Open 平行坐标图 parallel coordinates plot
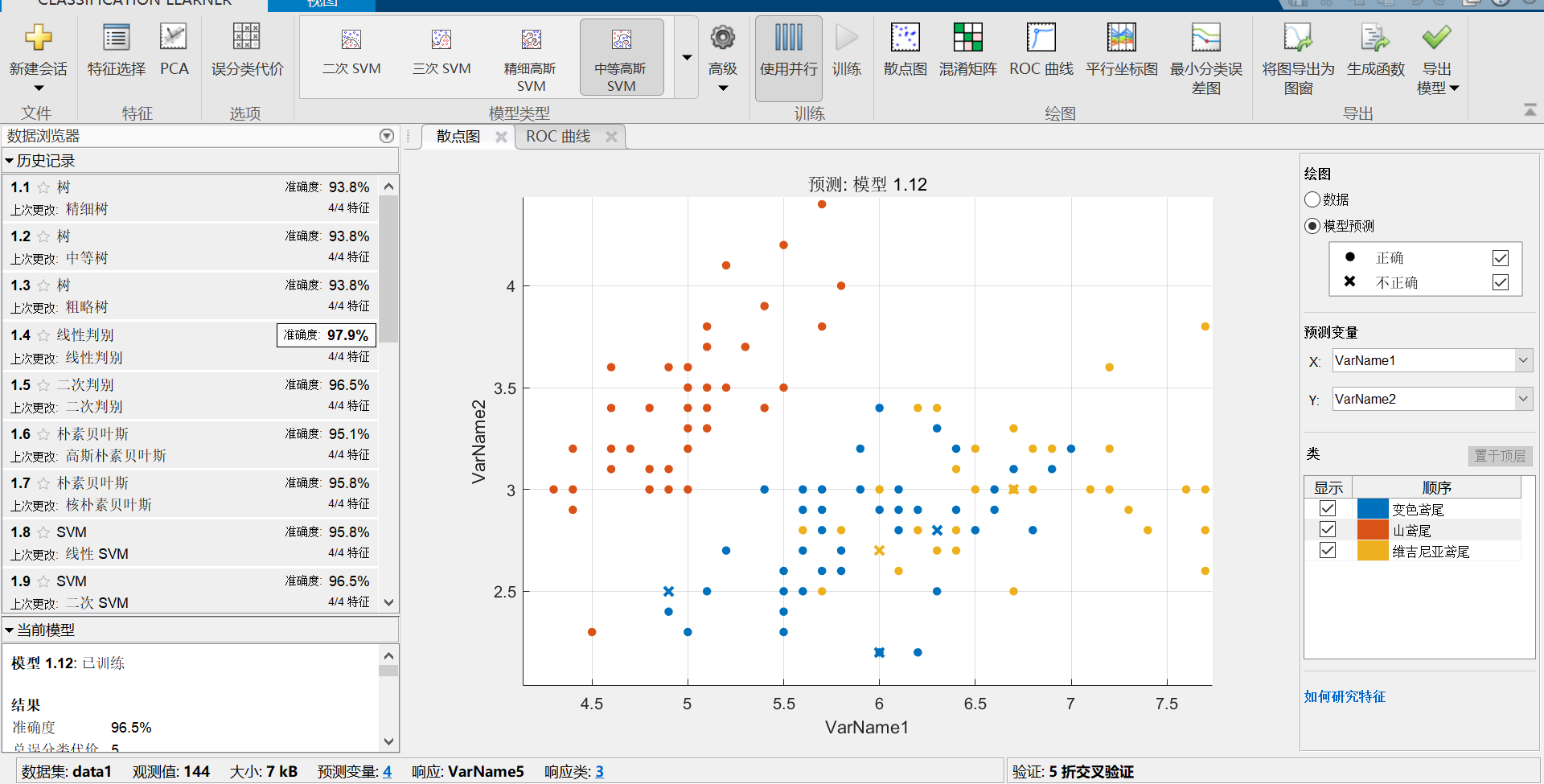 pyautogui.click(x=1122, y=50)
